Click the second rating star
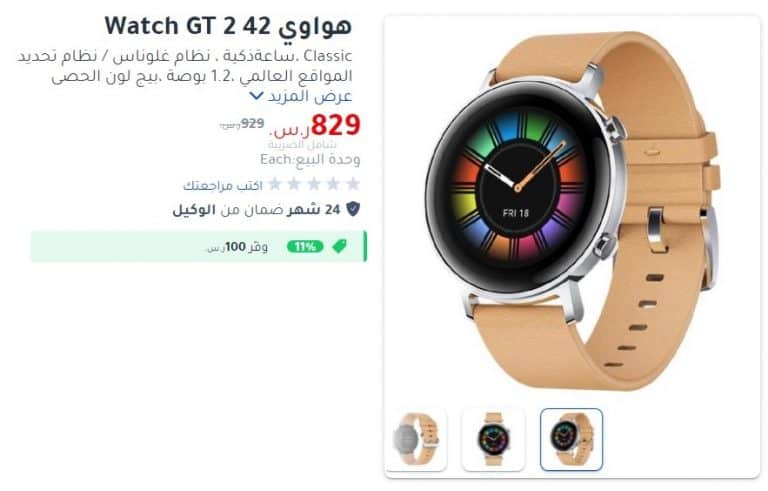768x491 pixels. tap(333, 184)
